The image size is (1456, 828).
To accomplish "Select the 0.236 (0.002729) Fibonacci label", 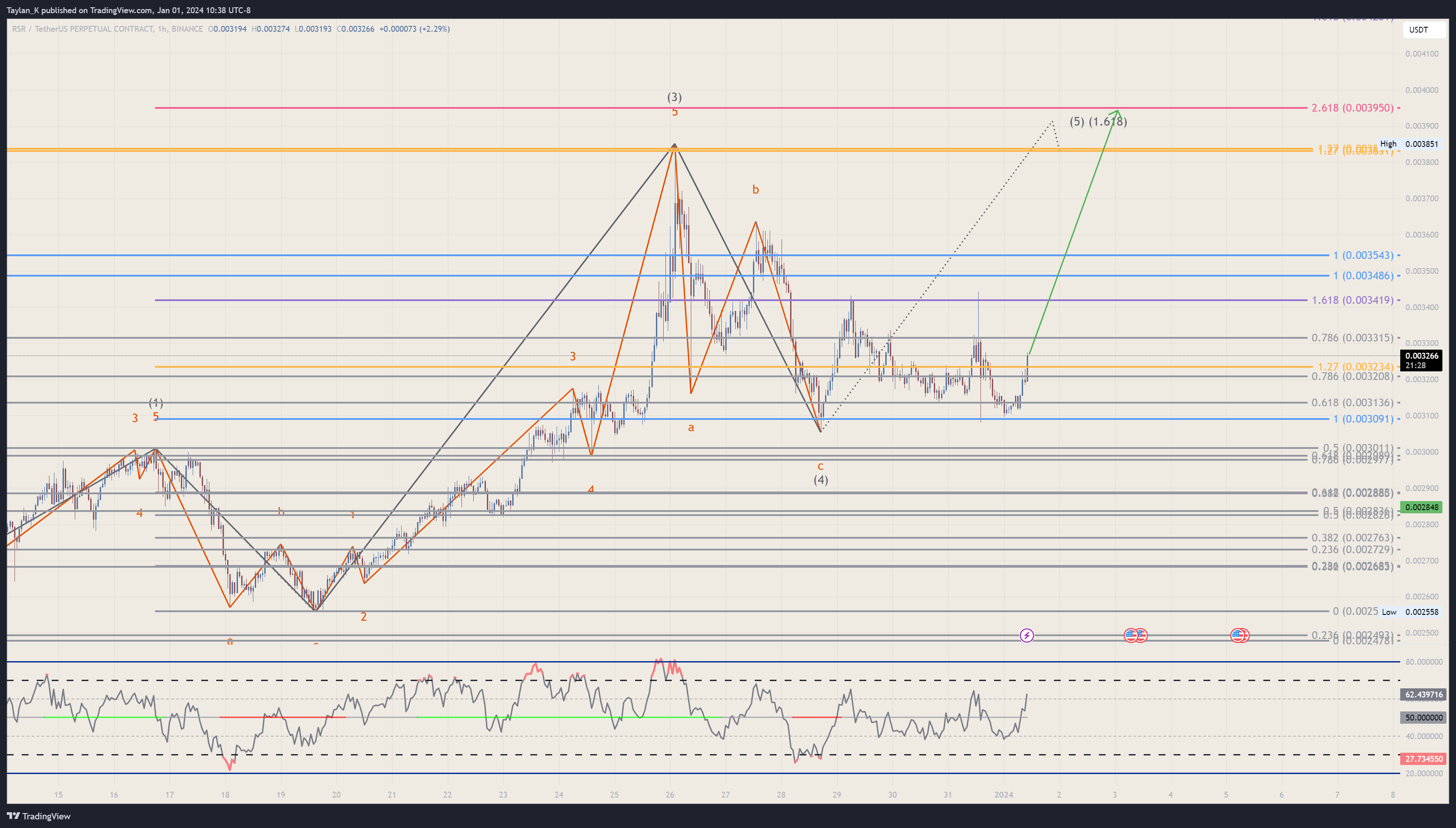I will point(1352,550).
